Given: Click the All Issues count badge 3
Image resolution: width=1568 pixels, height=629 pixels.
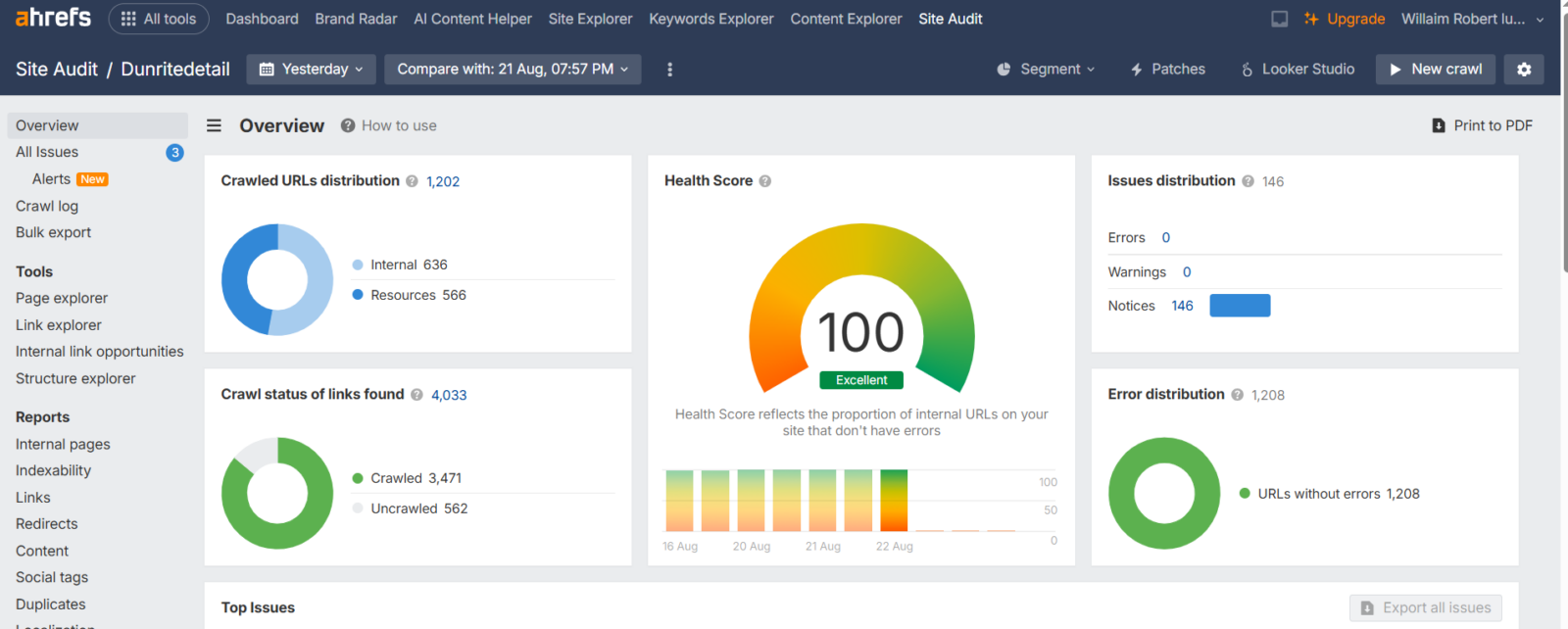Looking at the screenshot, I should tap(174, 152).
